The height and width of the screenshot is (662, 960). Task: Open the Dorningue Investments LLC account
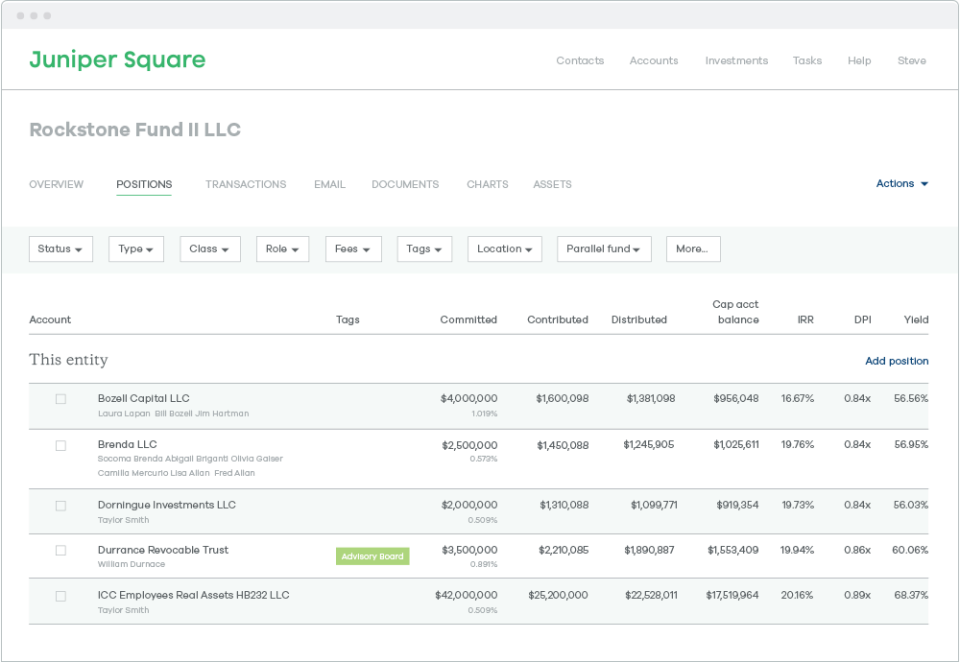[167, 505]
